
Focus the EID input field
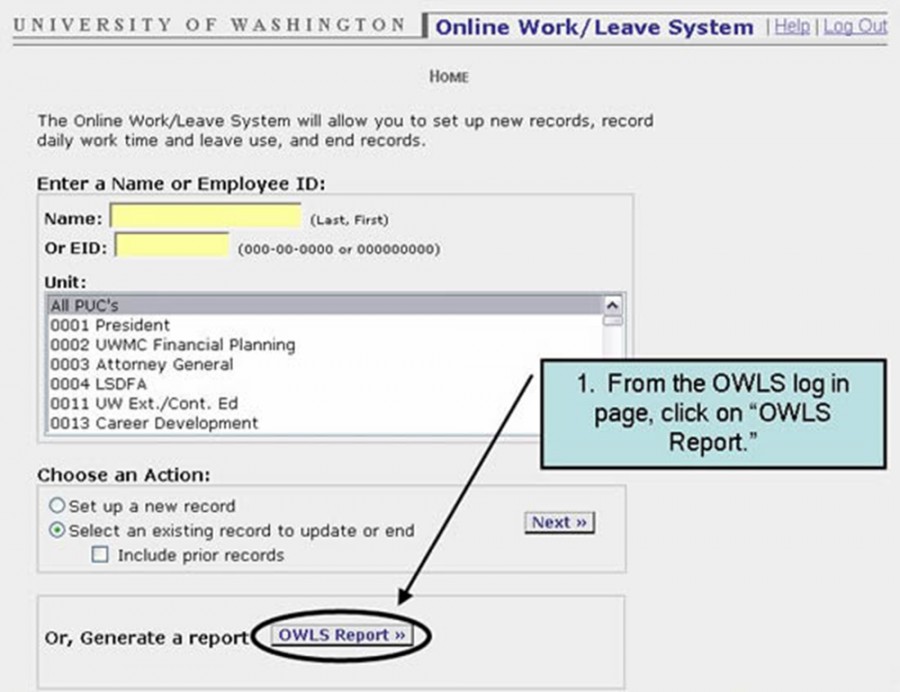click(x=172, y=245)
